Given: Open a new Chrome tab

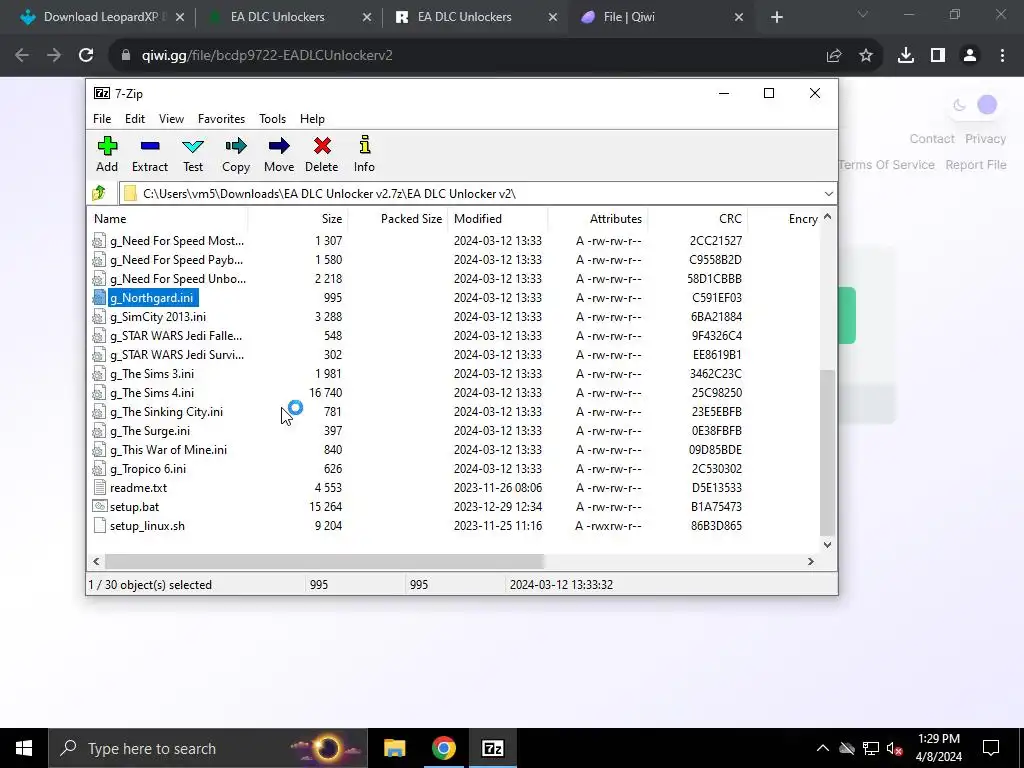Looking at the screenshot, I should pos(776,17).
